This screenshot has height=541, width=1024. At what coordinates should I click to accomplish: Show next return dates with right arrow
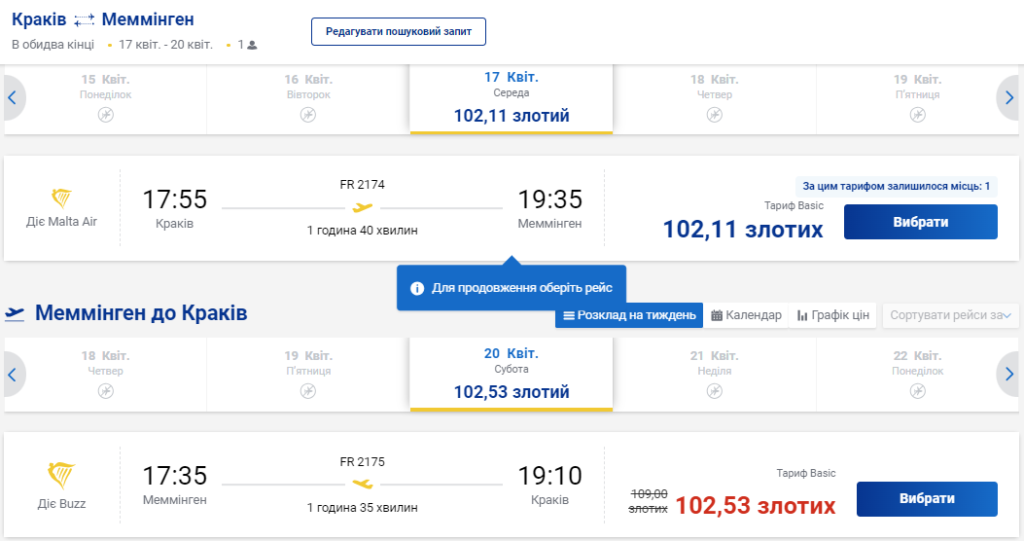point(1009,374)
